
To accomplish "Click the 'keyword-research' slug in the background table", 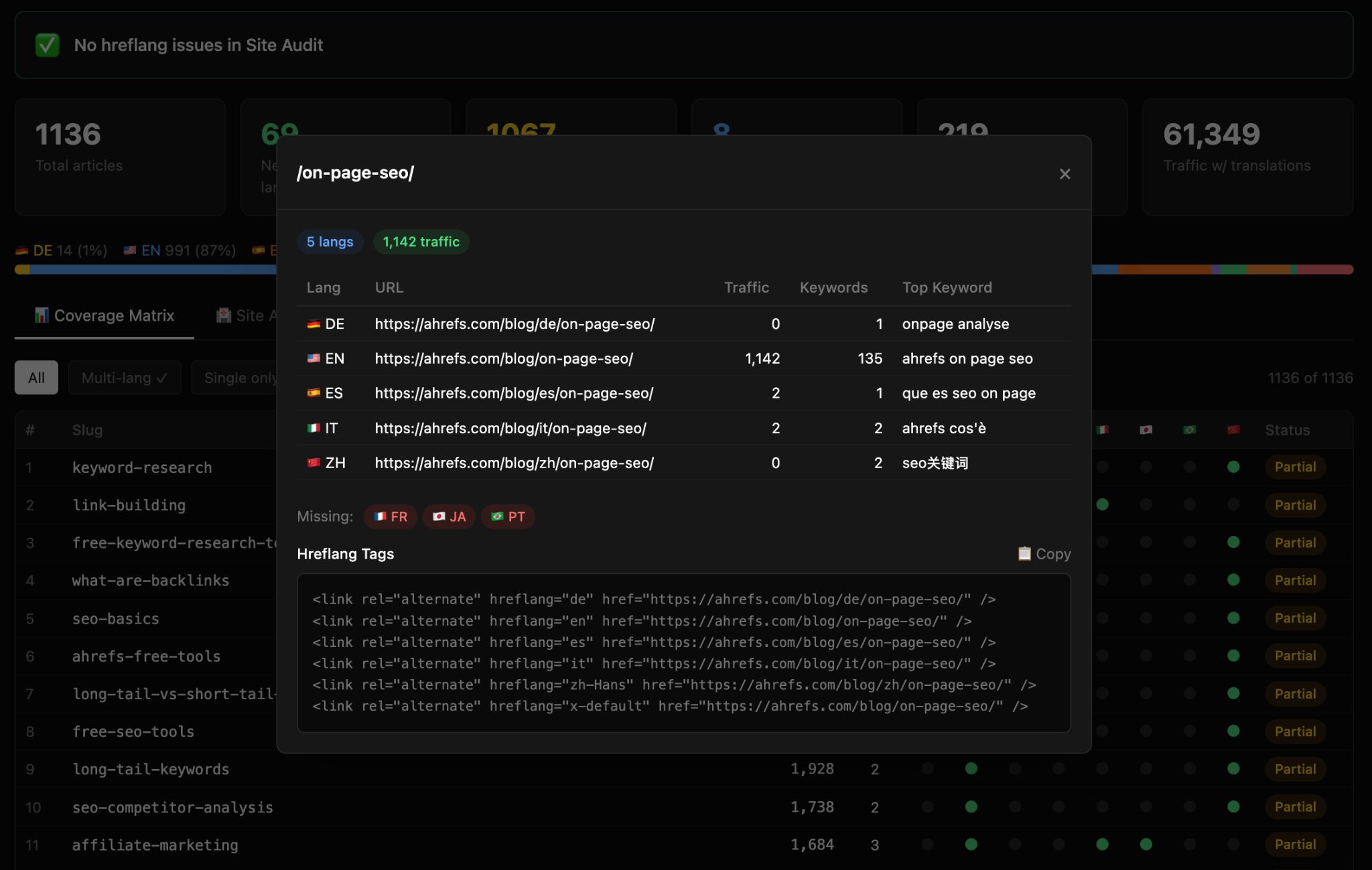I will (x=142, y=467).
